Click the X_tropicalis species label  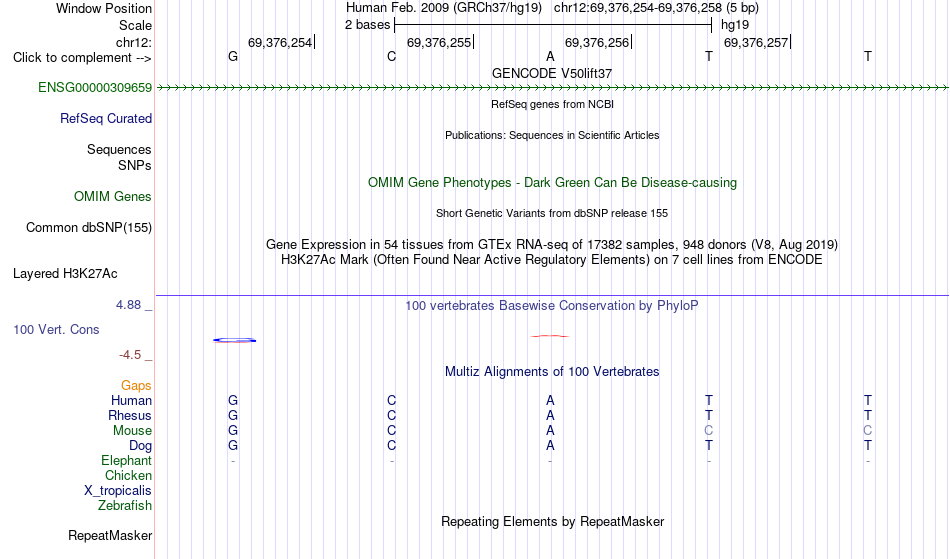pyautogui.click(x=118, y=491)
